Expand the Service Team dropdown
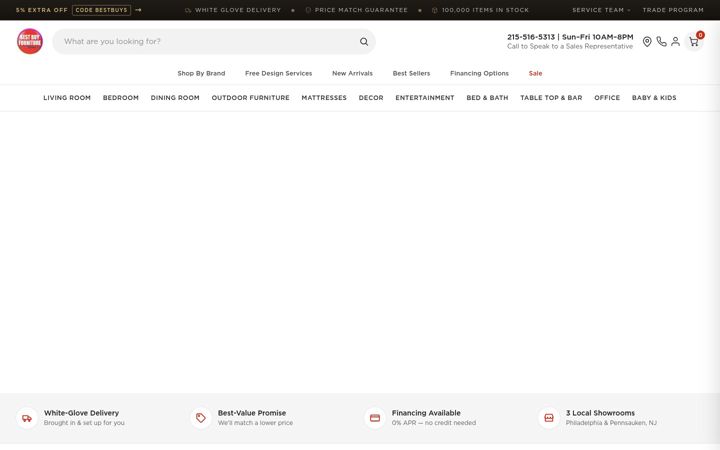This screenshot has width=720, height=450. pyautogui.click(x=601, y=10)
